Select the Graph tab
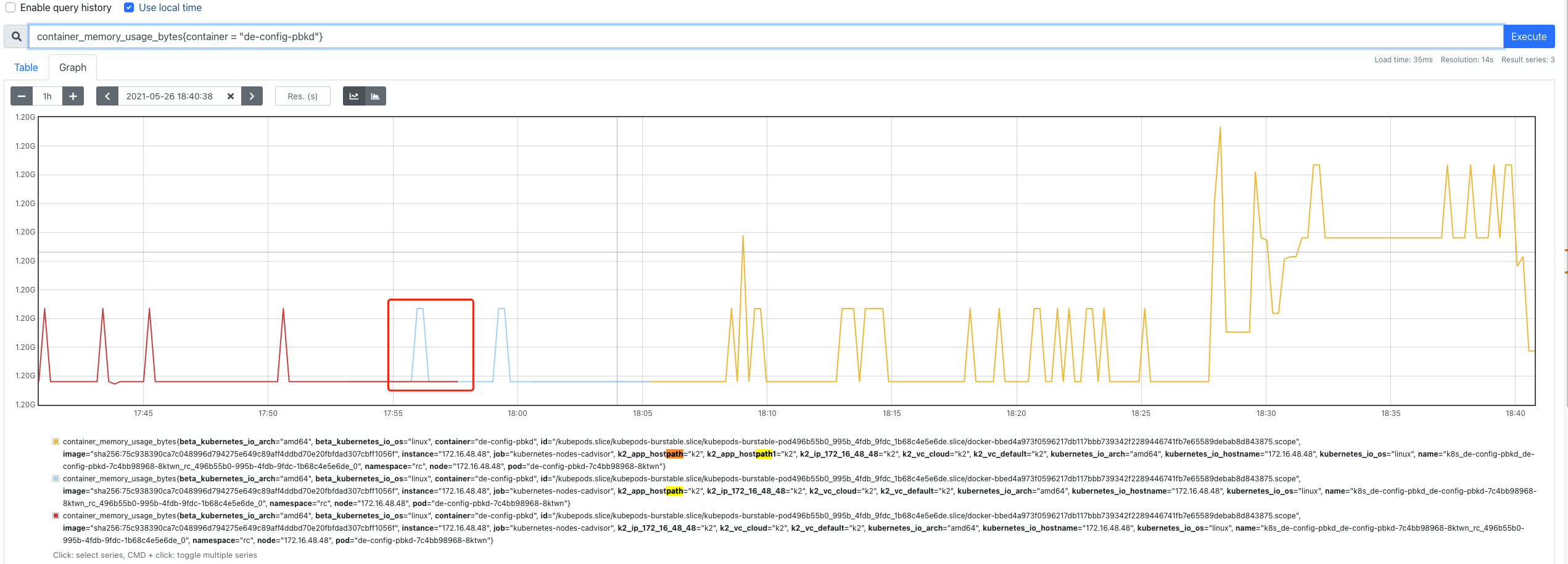Image resolution: width=1568 pixels, height=564 pixels. click(x=72, y=67)
